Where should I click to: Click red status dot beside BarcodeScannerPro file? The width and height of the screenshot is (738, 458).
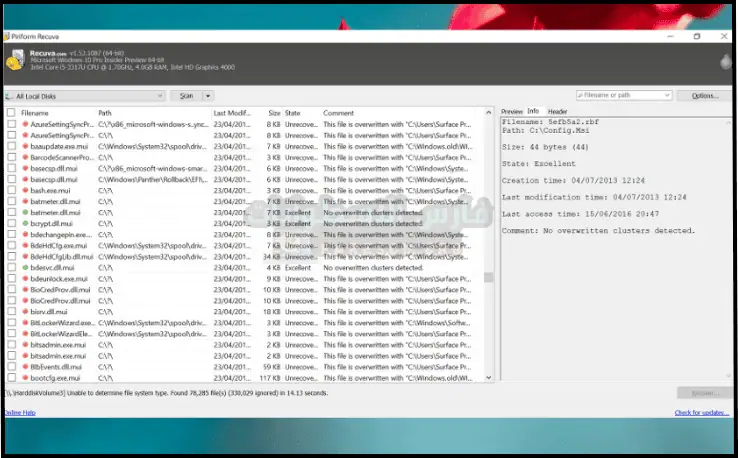(x=25, y=157)
